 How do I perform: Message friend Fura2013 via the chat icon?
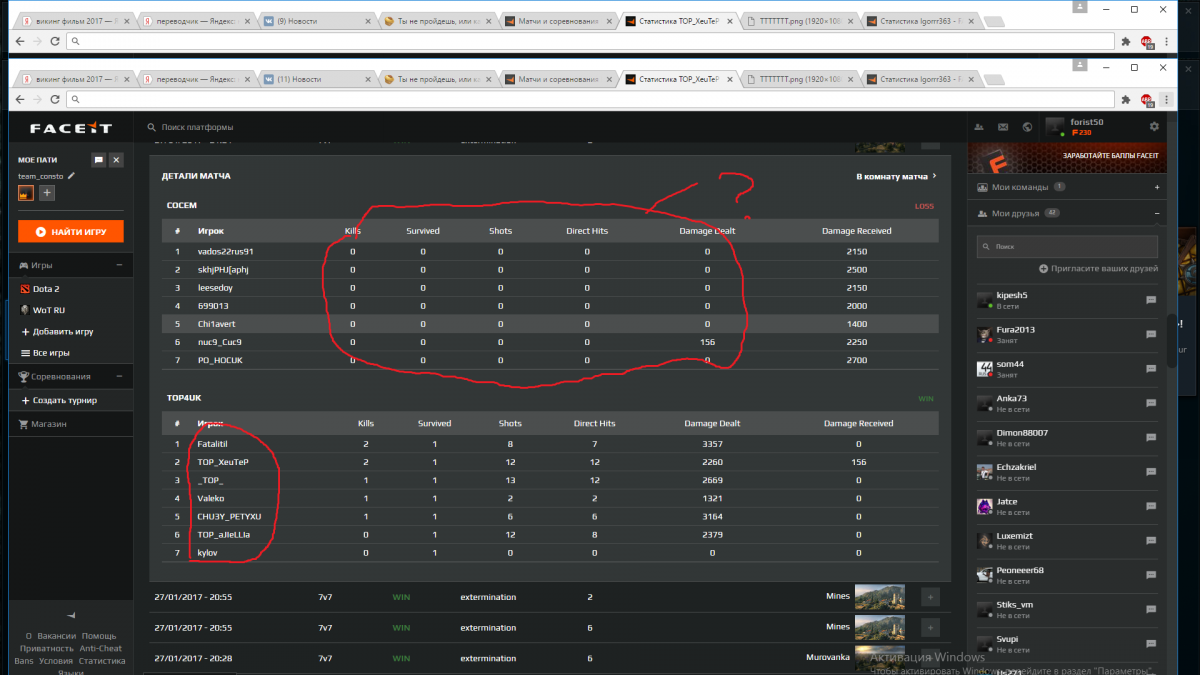(1151, 334)
